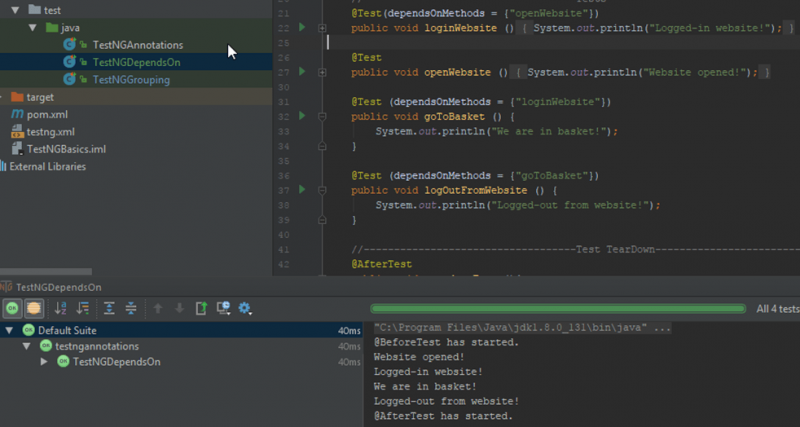Click the Export Test Results icon

(x=201, y=308)
